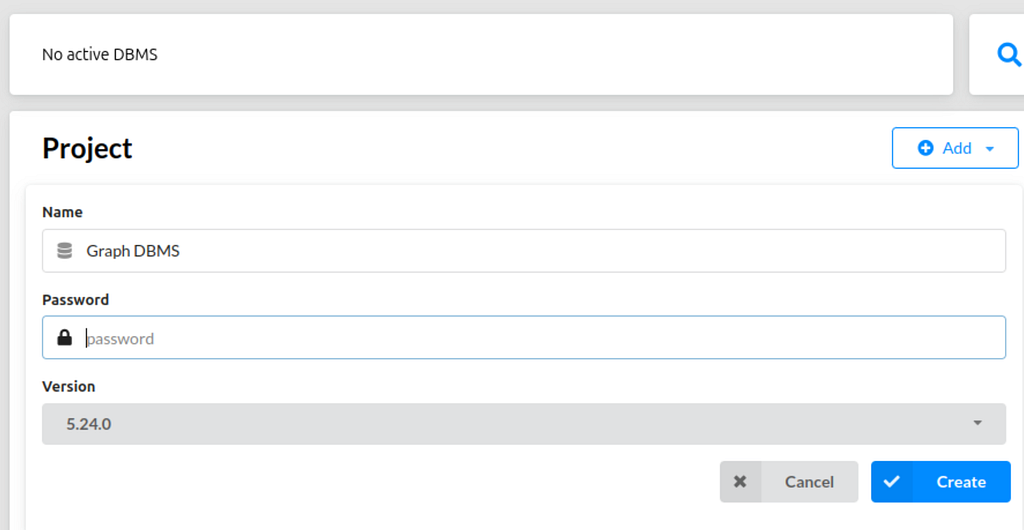
Task: Click the plus icon on Add button
Action: click(925, 148)
